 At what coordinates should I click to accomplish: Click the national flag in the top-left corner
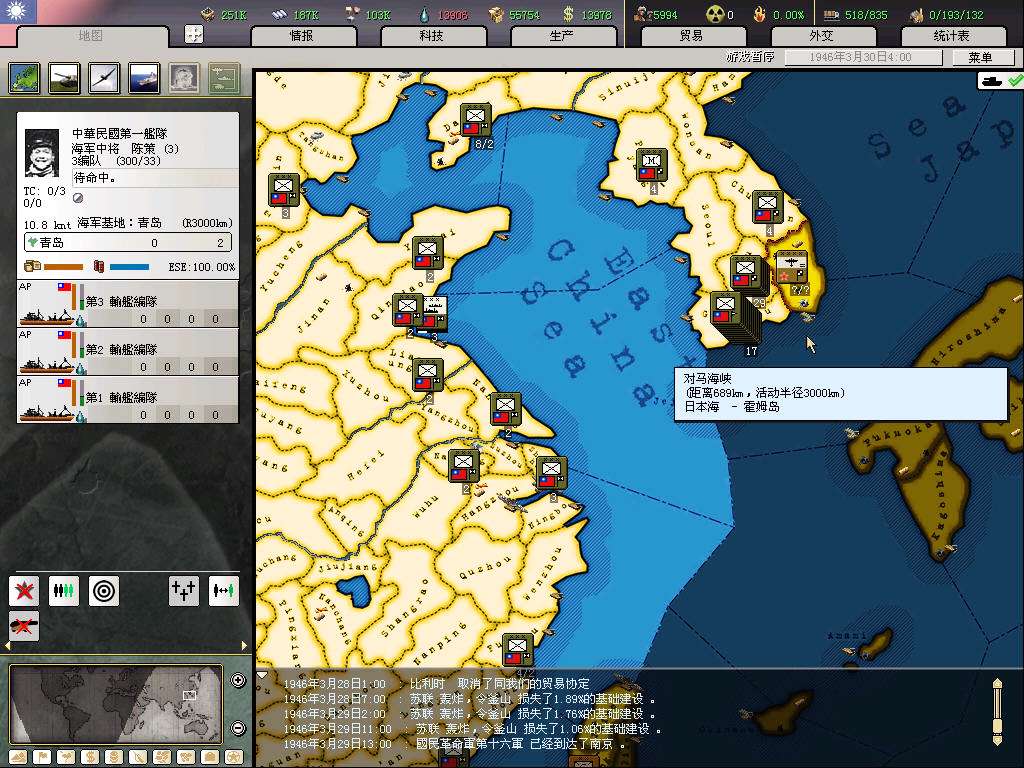pos(18,11)
